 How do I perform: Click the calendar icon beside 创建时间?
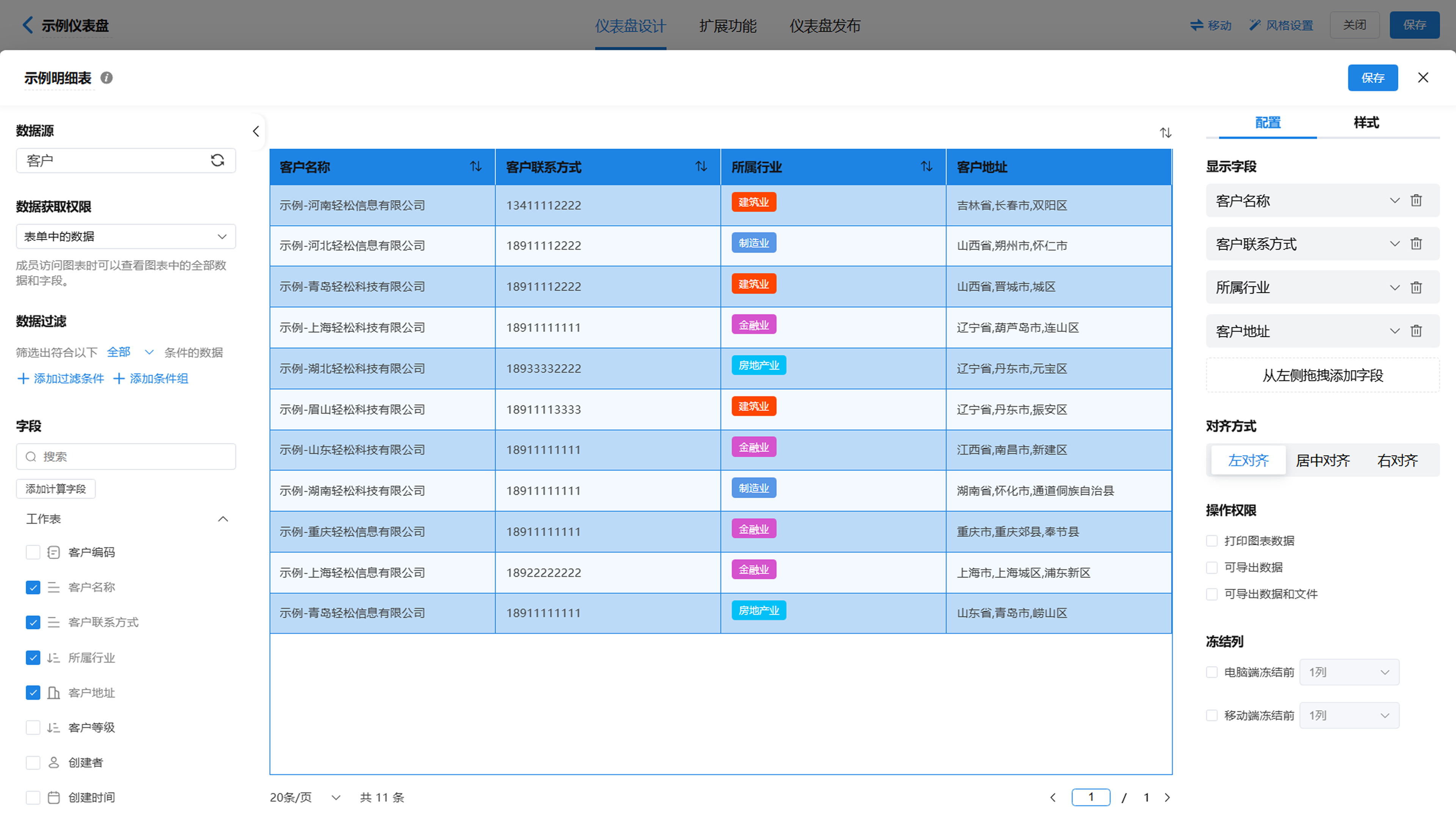(x=54, y=797)
